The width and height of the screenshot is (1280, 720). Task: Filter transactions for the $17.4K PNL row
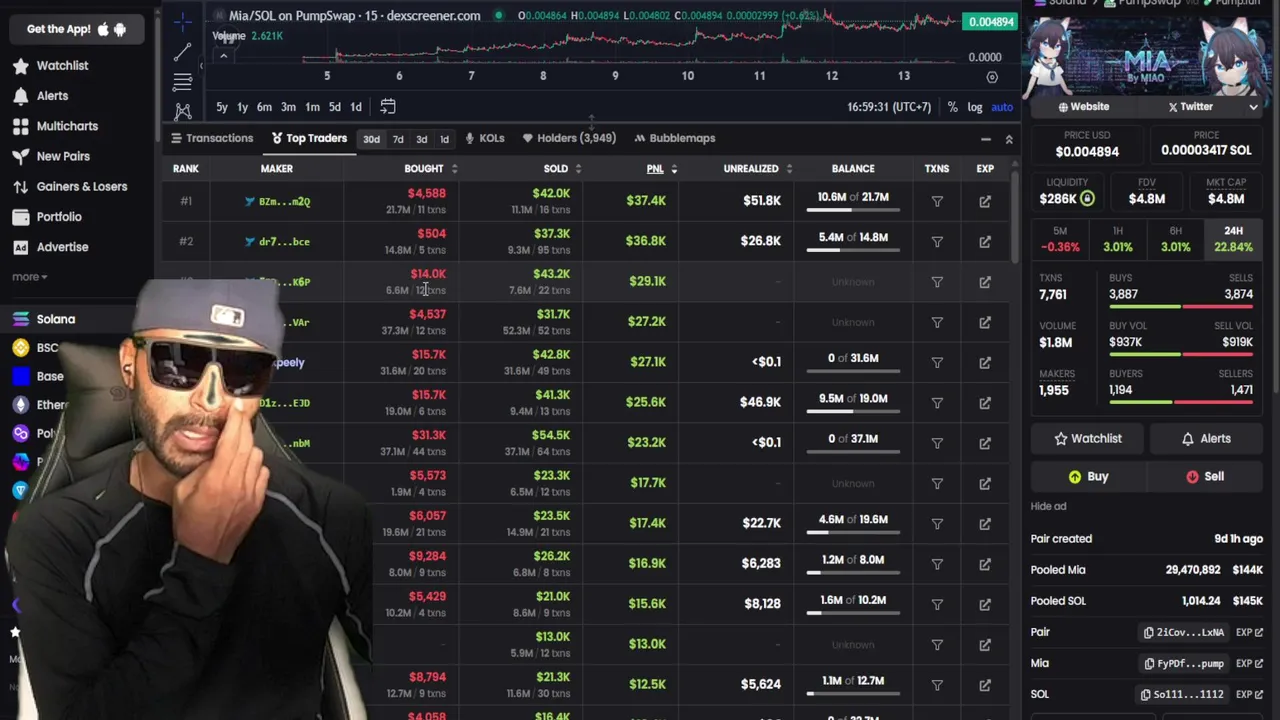(x=937, y=523)
